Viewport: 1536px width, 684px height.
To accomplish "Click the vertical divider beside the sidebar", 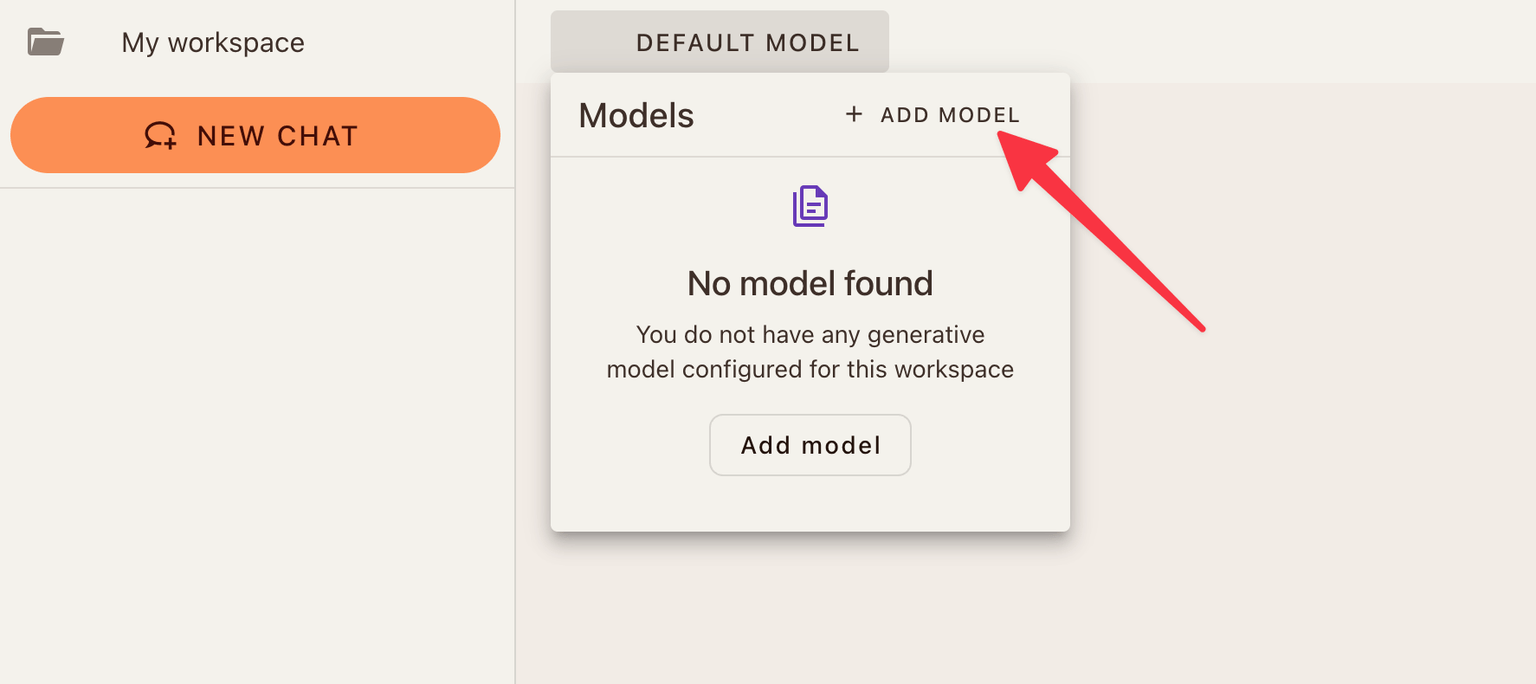I will pos(515,400).
